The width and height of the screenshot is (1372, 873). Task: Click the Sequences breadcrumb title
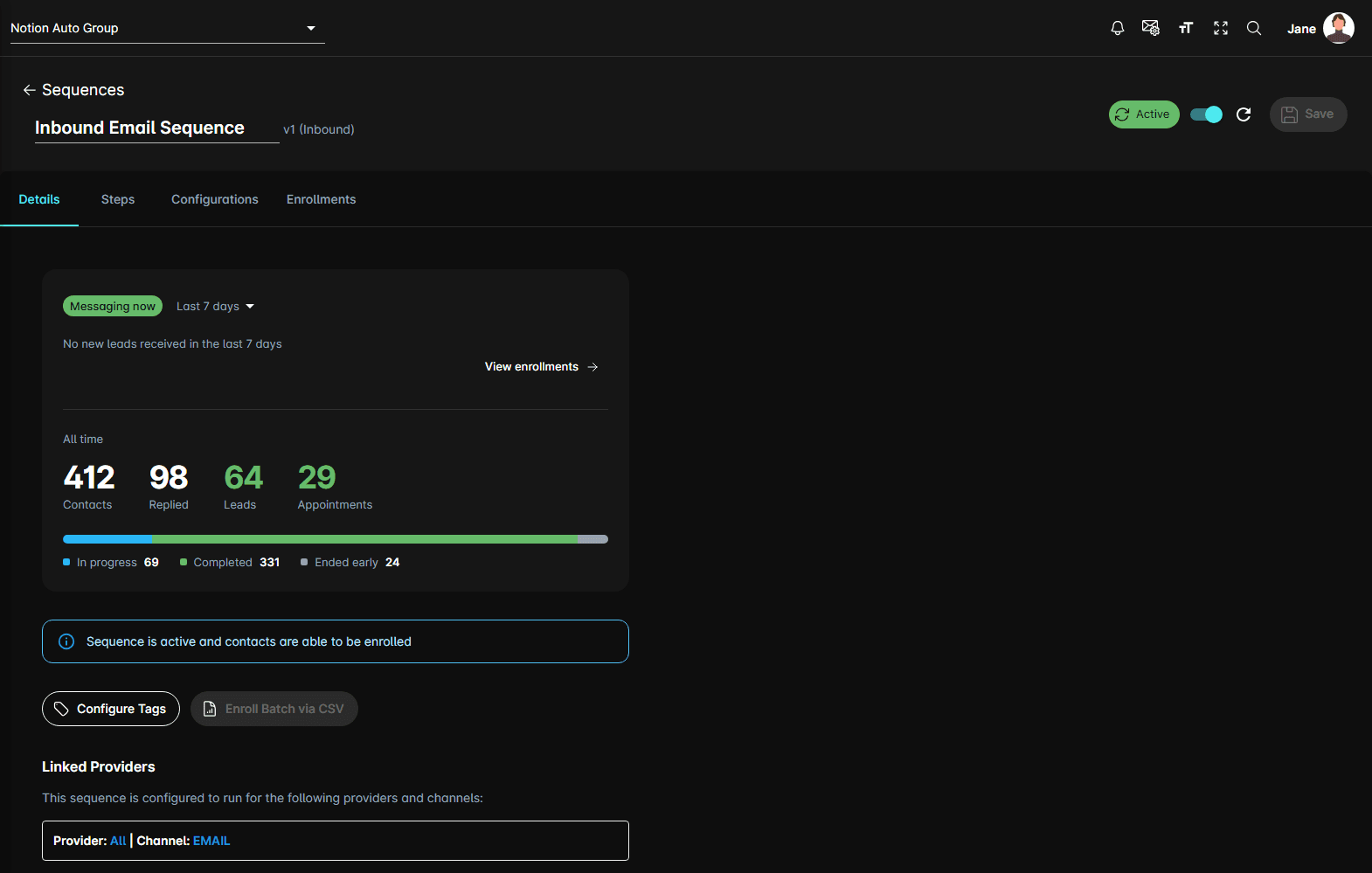tap(83, 90)
